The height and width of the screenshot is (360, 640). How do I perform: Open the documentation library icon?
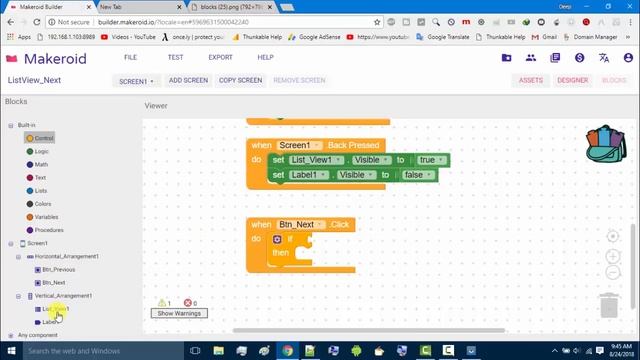(555, 58)
